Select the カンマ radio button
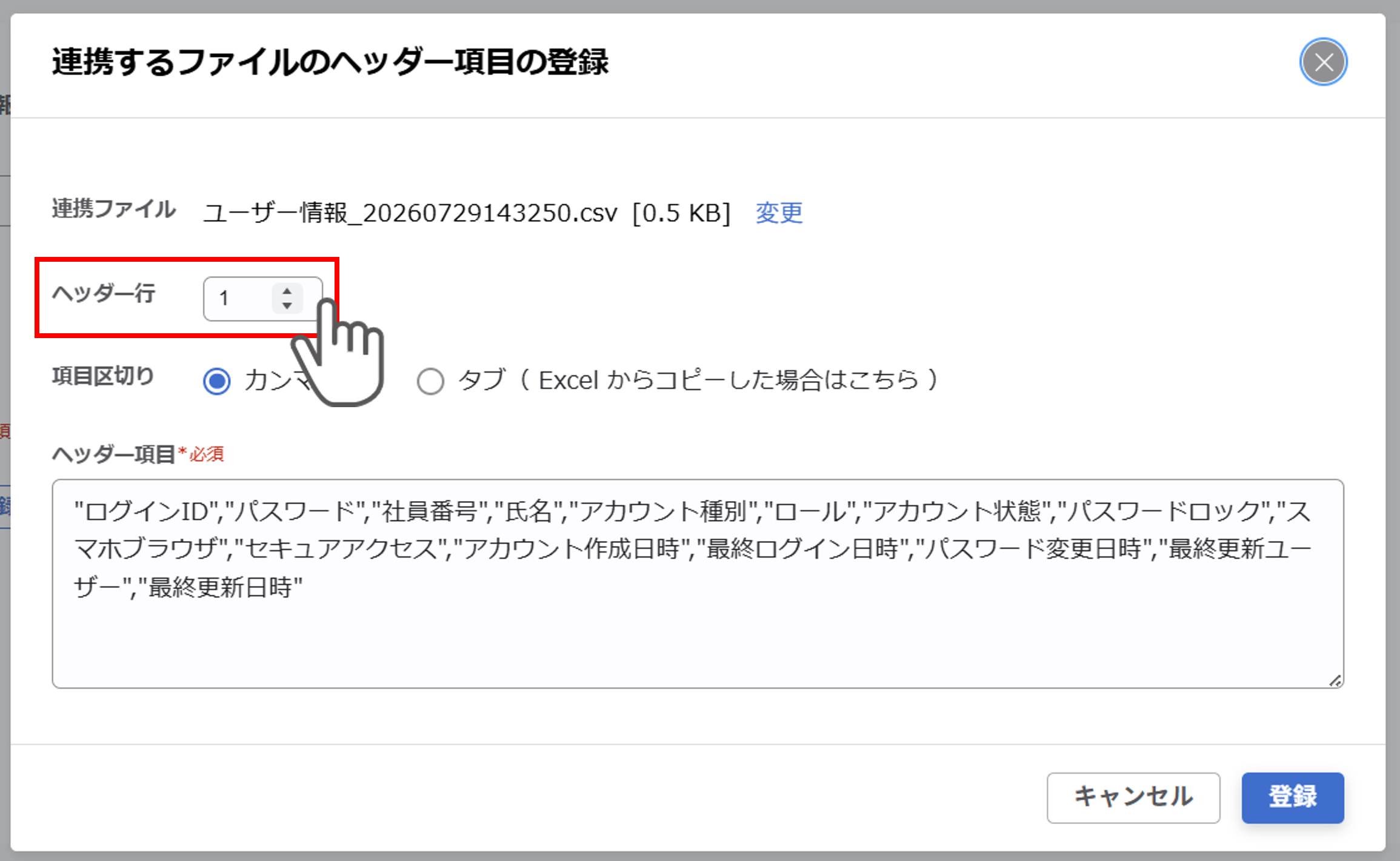 (216, 381)
